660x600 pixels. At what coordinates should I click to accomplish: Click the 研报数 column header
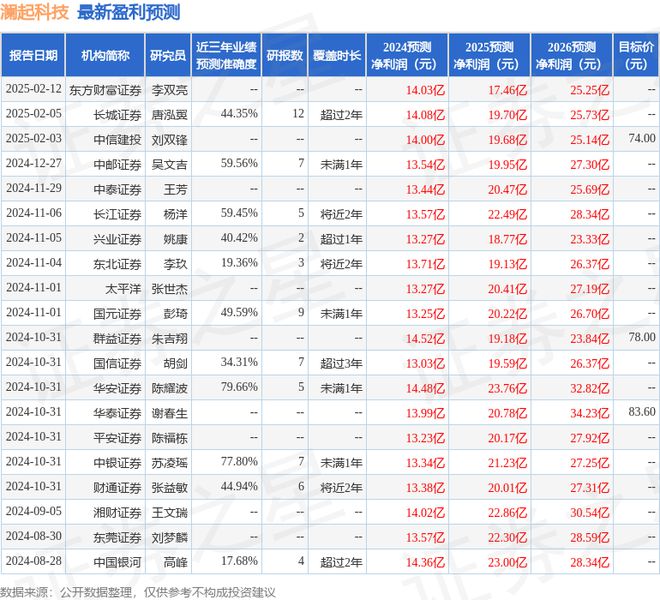point(285,55)
